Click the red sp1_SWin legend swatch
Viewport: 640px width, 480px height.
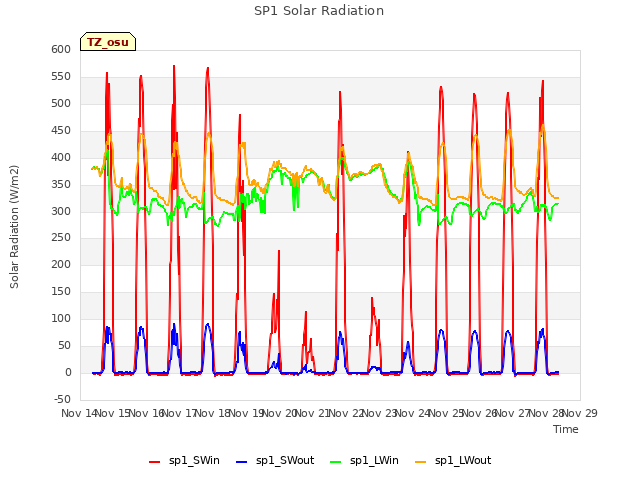click(x=155, y=462)
